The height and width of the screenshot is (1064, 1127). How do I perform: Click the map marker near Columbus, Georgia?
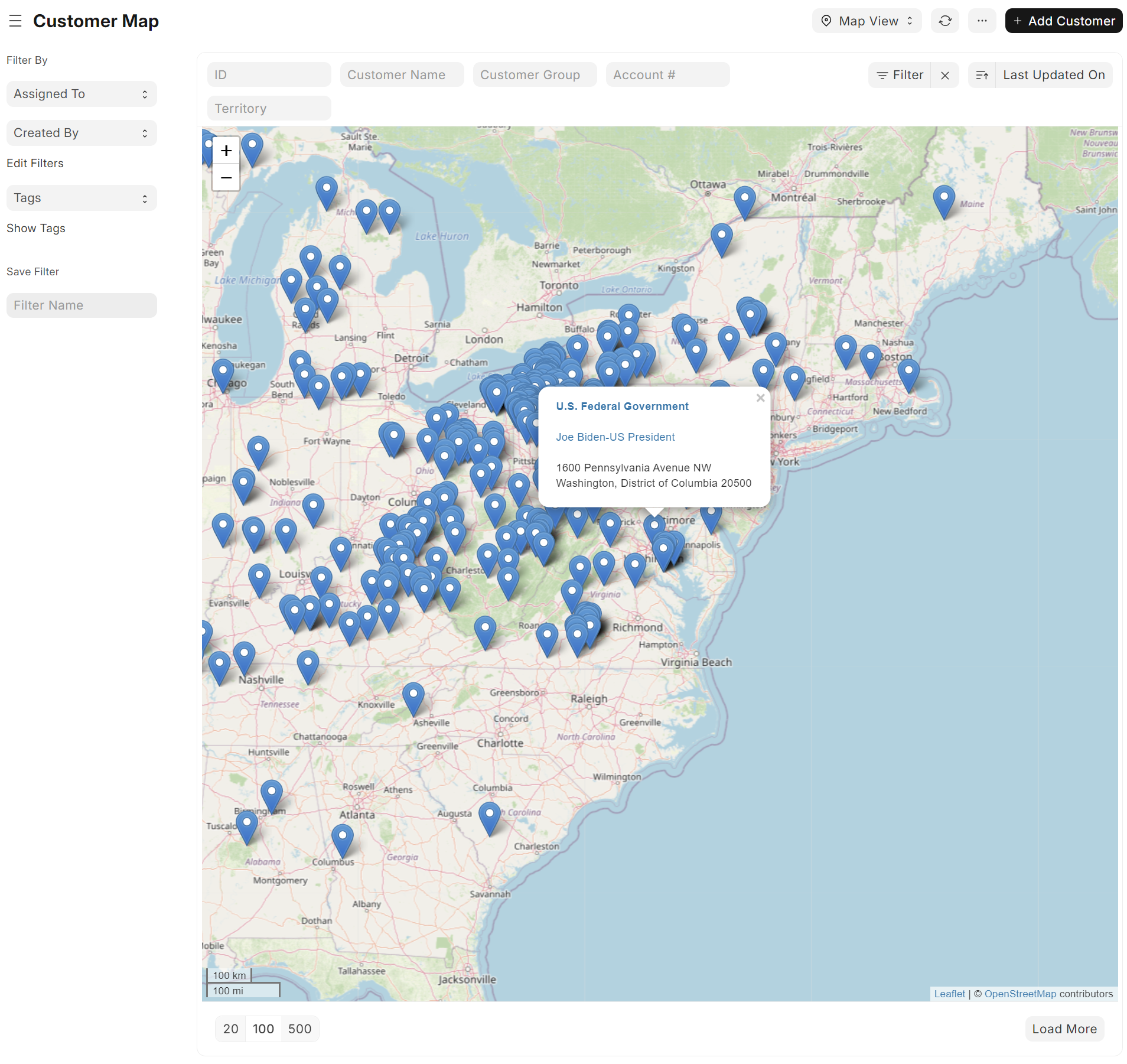(342, 840)
